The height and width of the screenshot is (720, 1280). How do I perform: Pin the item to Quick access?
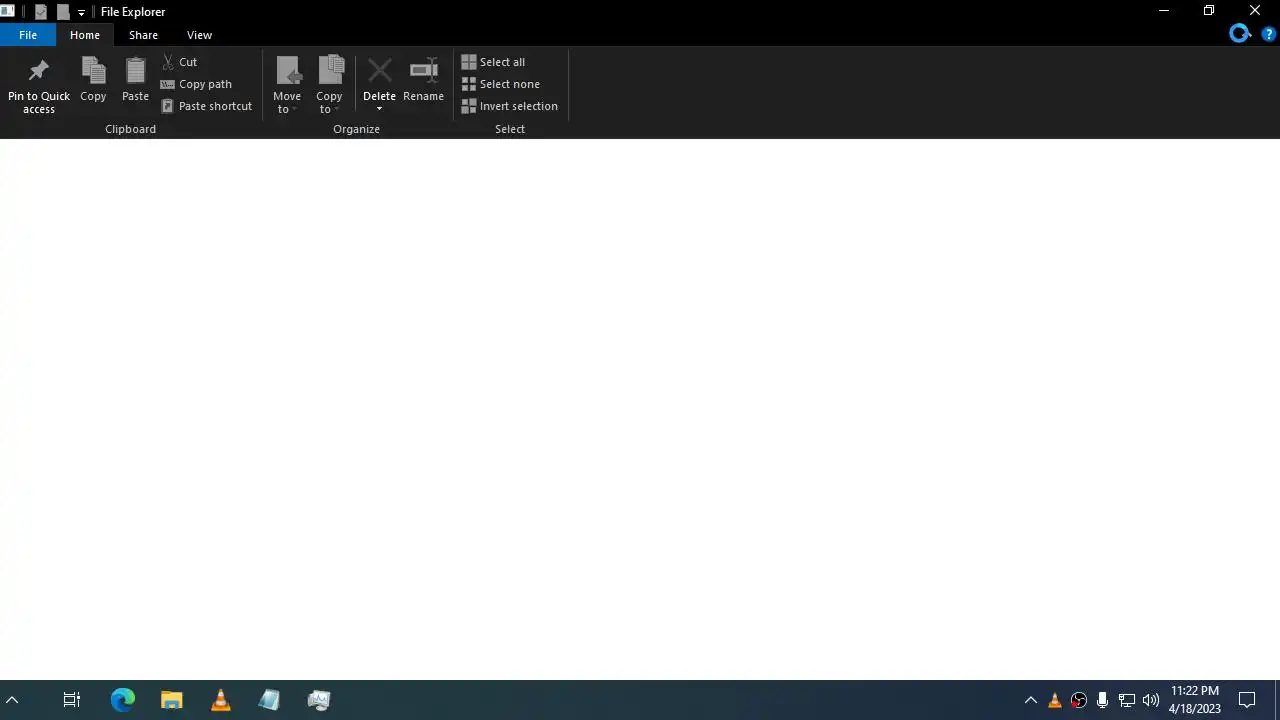39,86
